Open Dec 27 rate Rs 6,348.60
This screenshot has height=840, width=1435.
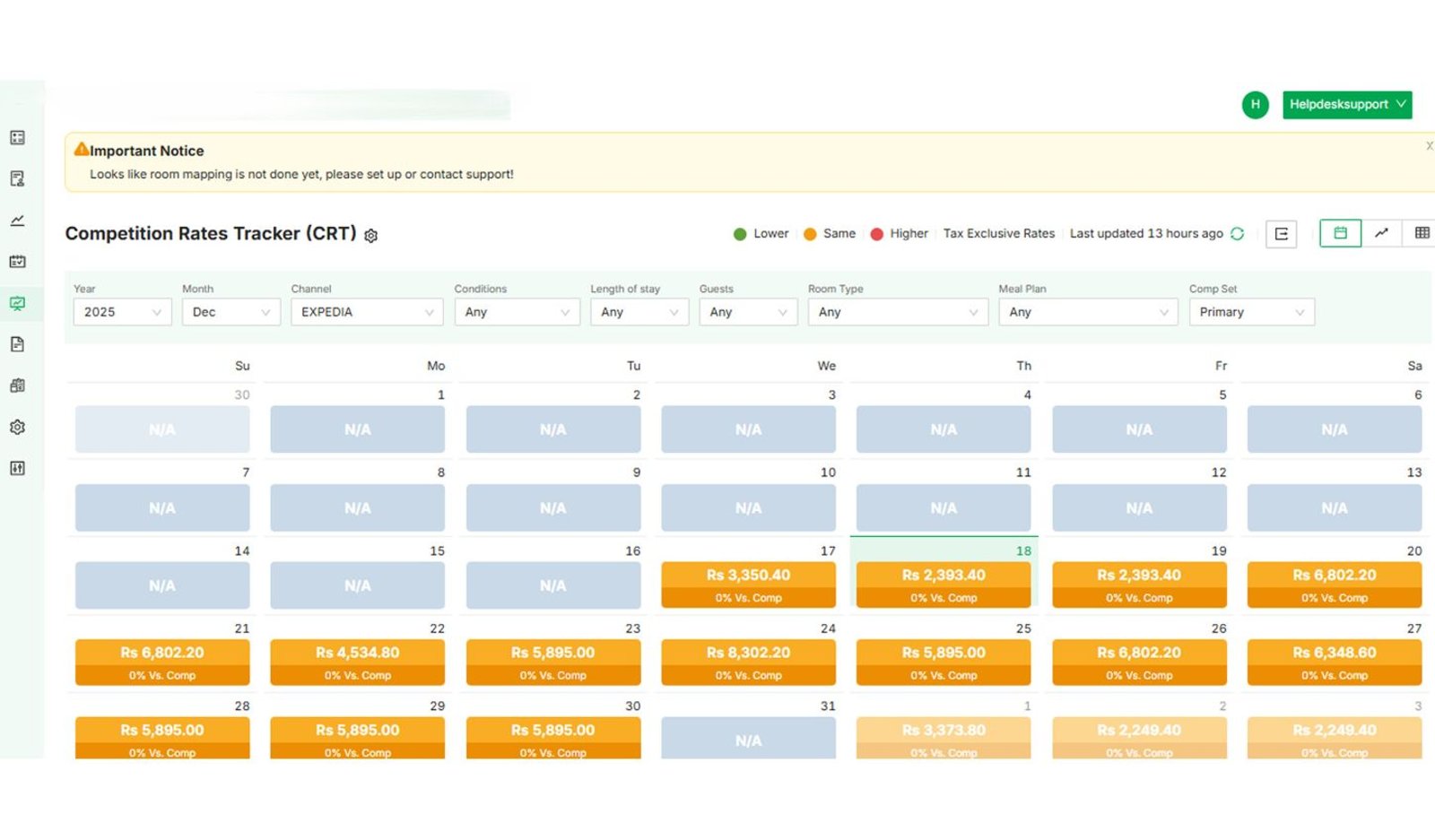coord(1335,662)
